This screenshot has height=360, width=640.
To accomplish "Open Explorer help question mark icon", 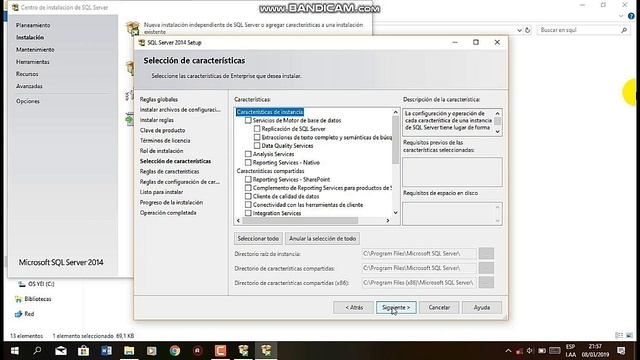I will click(x=631, y=16).
